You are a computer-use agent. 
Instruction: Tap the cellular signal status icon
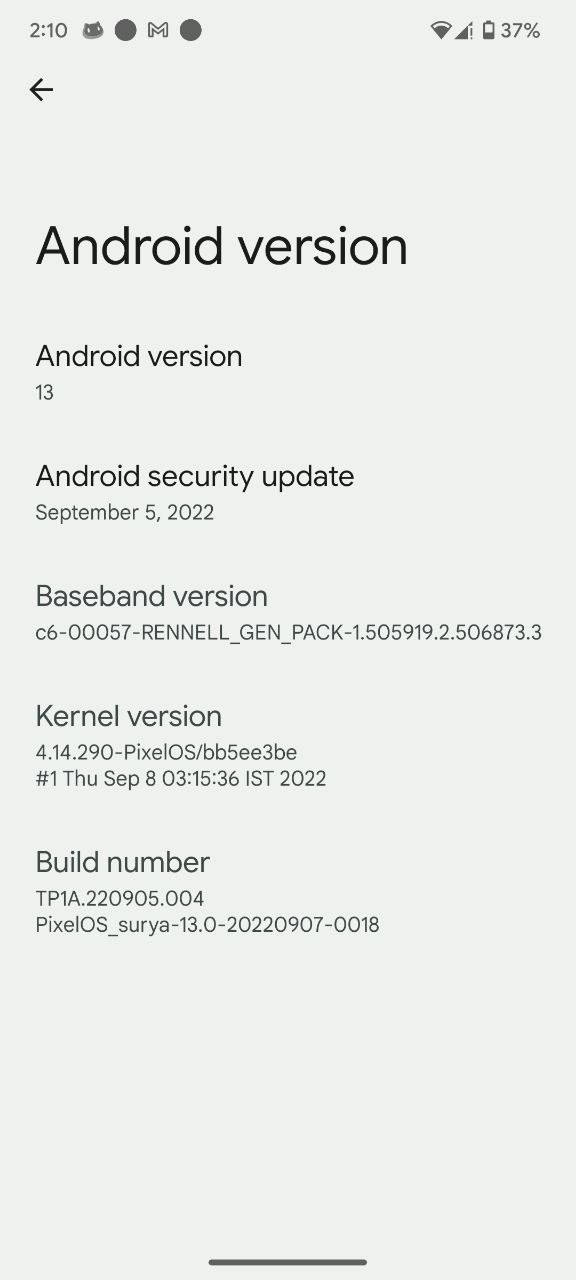[464, 31]
